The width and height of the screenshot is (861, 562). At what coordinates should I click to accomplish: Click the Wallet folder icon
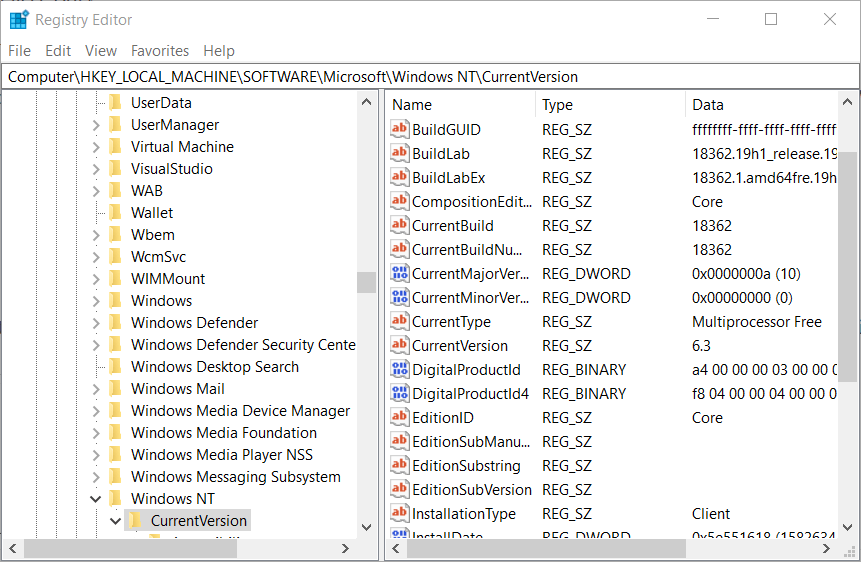pyautogui.click(x=115, y=213)
